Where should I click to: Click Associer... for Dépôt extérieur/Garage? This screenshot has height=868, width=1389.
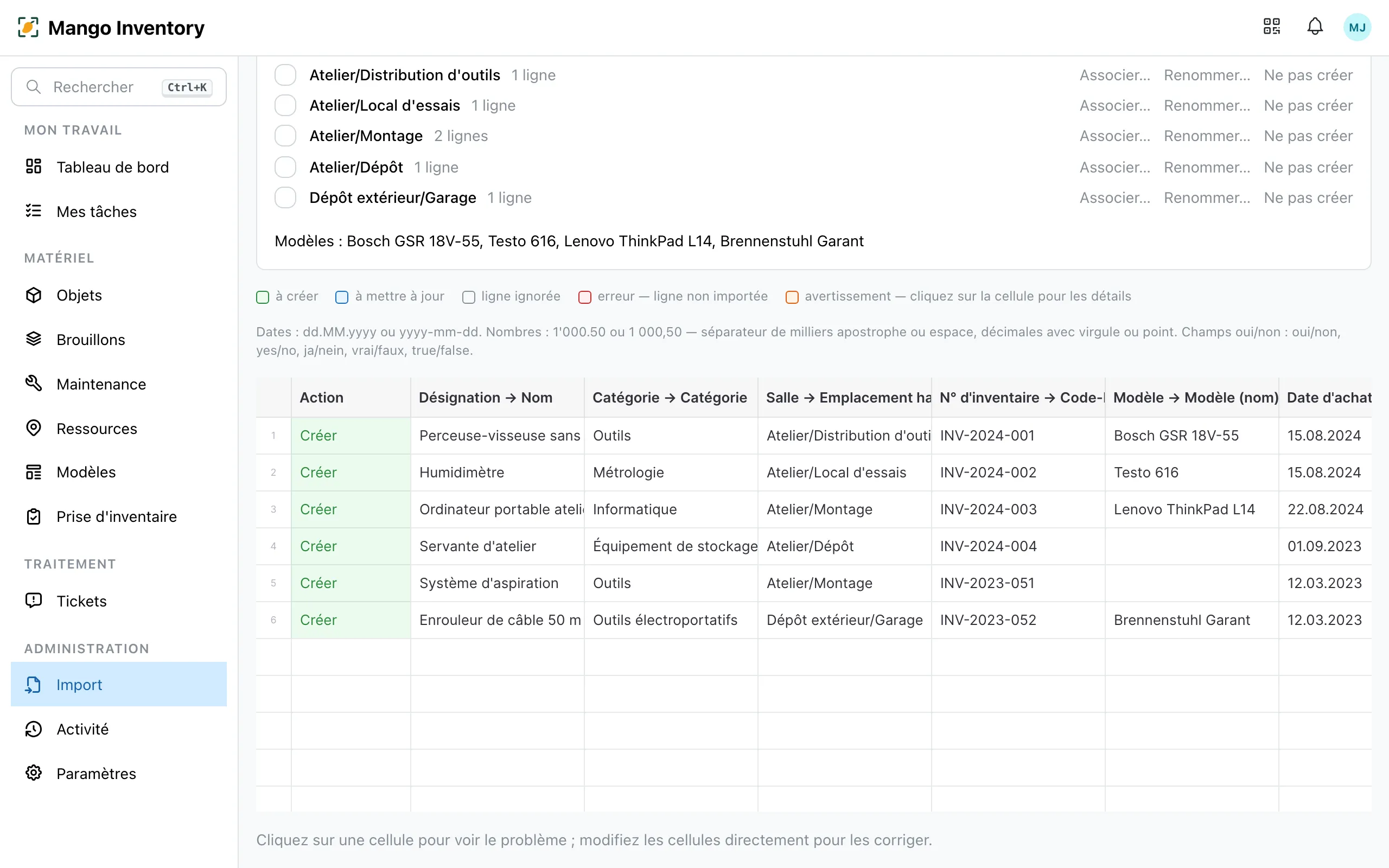pyautogui.click(x=1114, y=197)
